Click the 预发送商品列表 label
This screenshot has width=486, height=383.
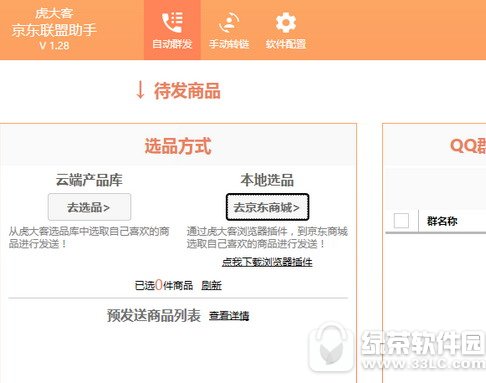coord(154,315)
